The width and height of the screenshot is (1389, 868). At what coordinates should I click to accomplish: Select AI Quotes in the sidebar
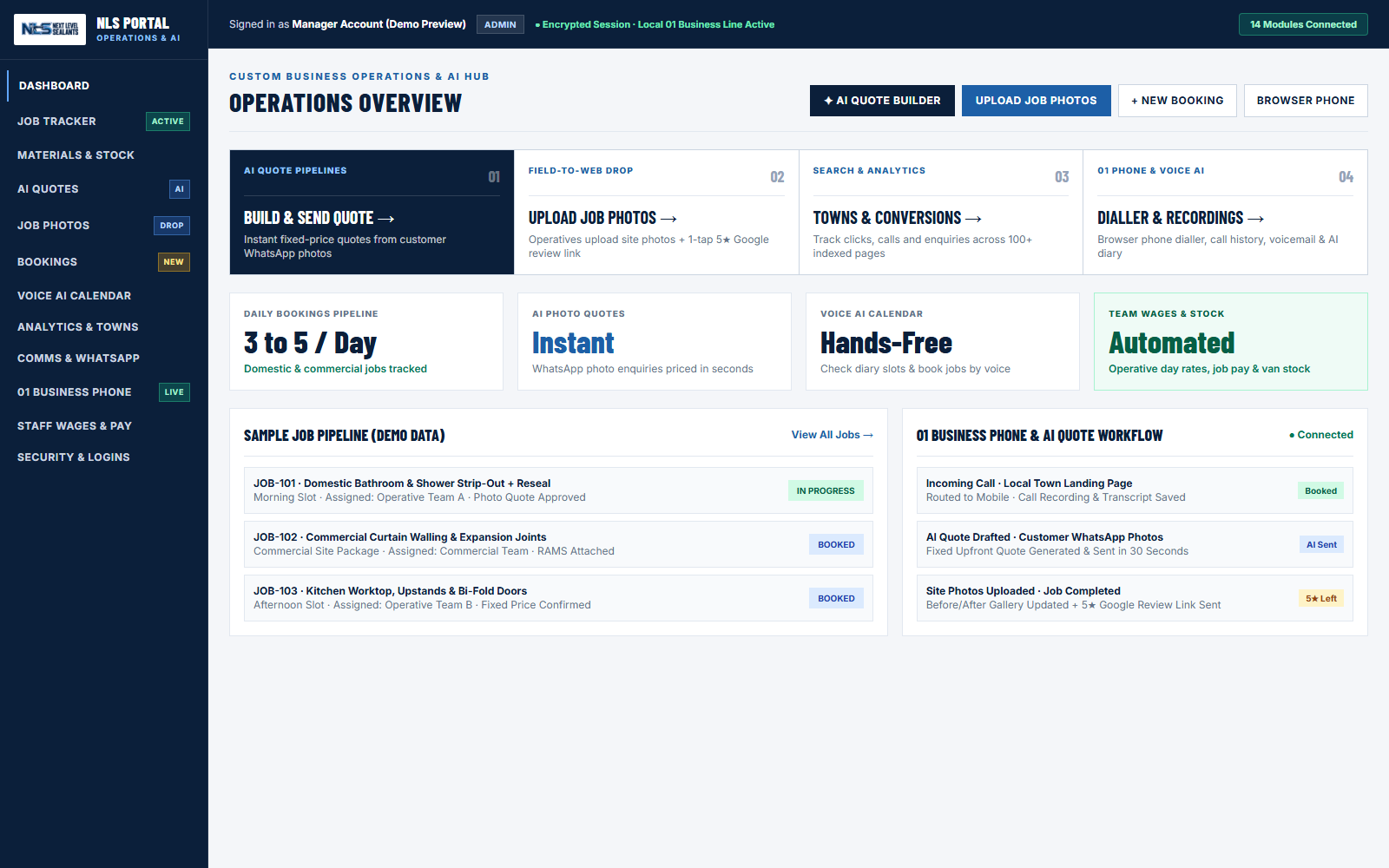pyautogui.click(x=104, y=189)
